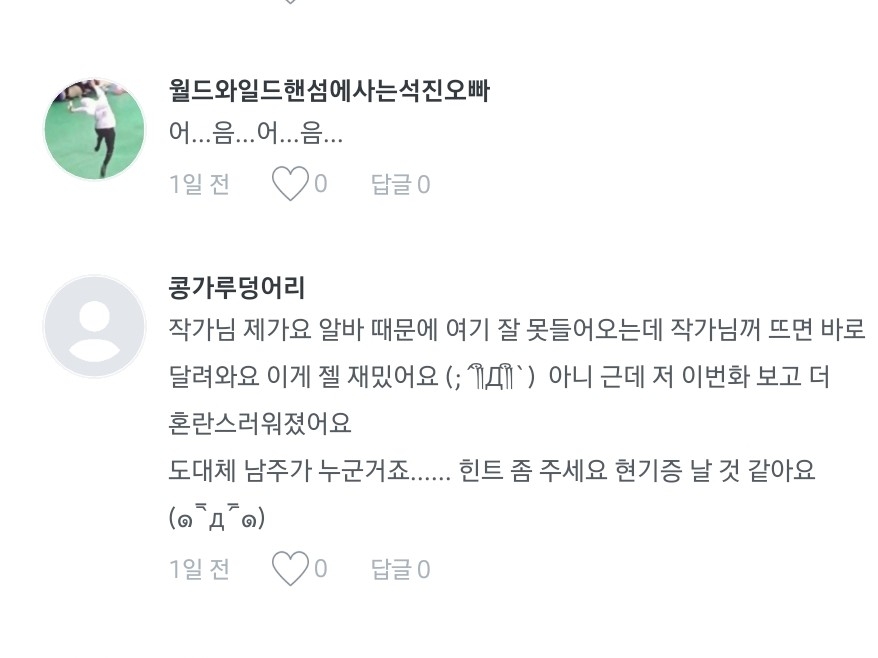Screen dimensions: 878x658
Task: Click the phrase 힌트 좀 주세요
Action: (x=533, y=471)
